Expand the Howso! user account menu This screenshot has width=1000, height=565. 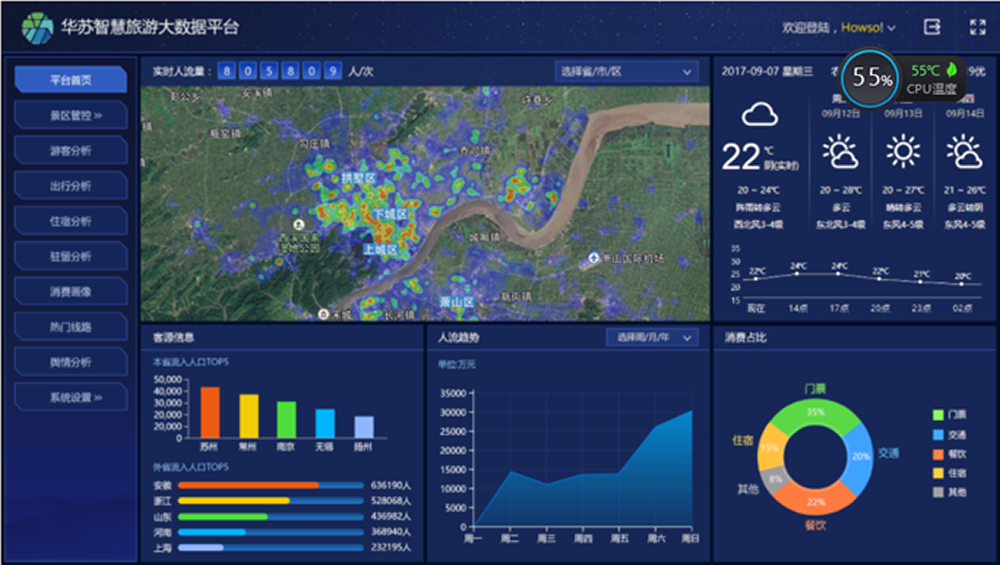coord(868,28)
